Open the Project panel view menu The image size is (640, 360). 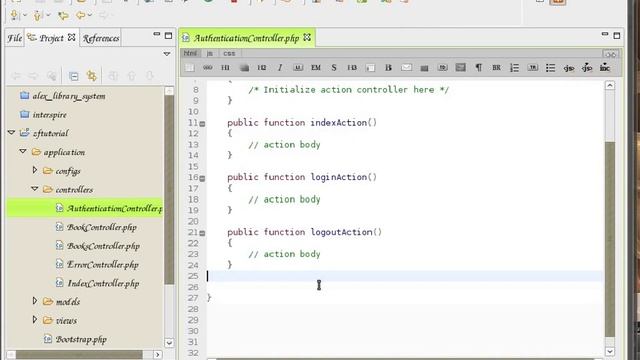pyautogui.click(x=167, y=54)
